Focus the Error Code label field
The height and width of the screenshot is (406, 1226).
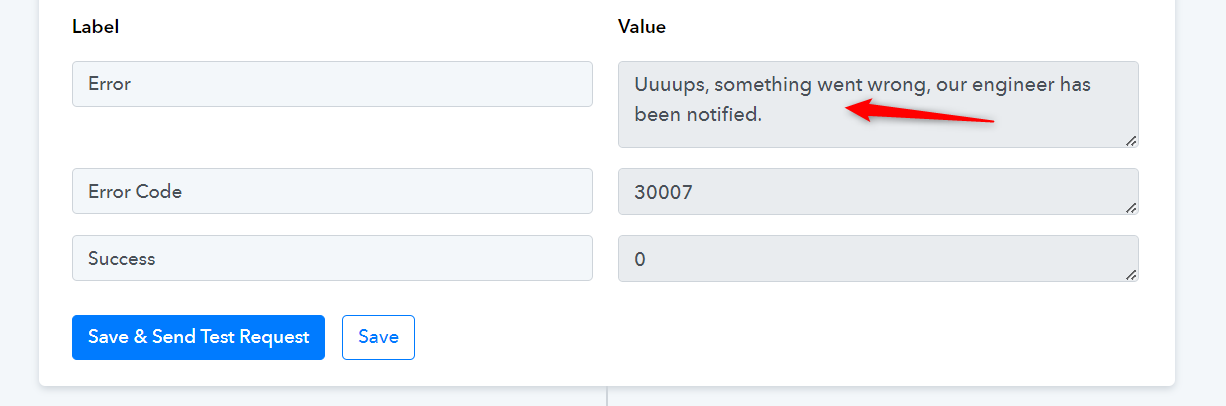(332, 191)
